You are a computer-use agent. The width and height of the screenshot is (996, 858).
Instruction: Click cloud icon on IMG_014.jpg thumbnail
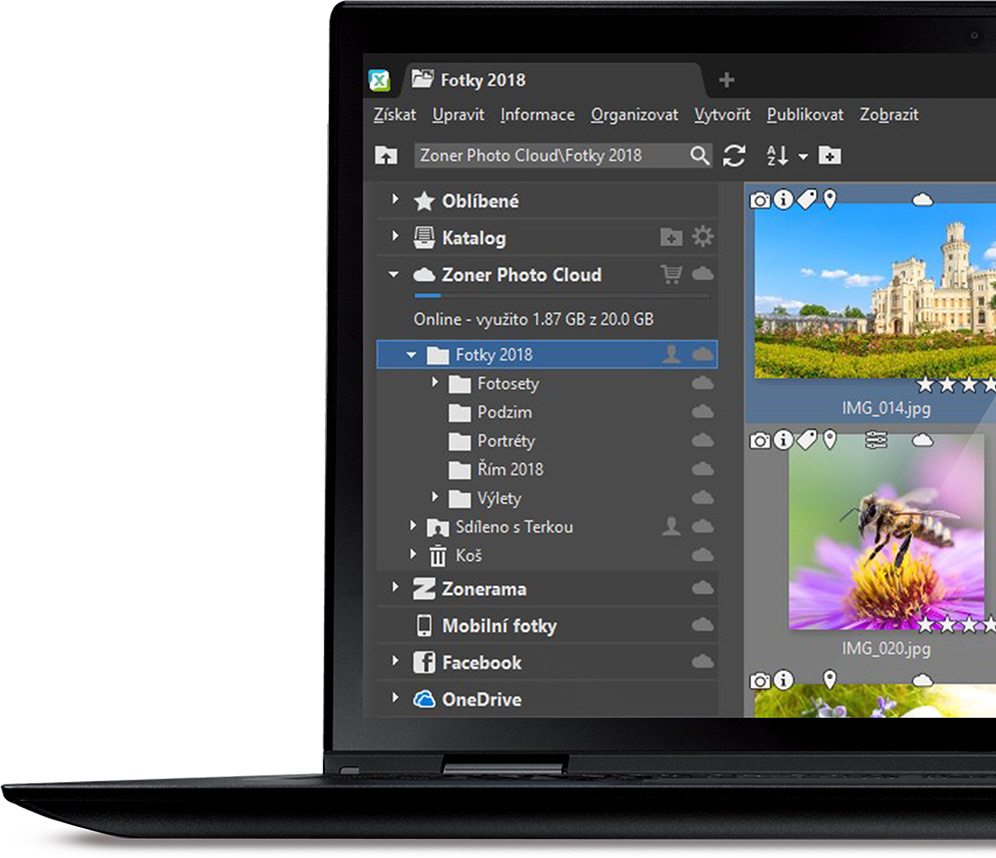922,200
